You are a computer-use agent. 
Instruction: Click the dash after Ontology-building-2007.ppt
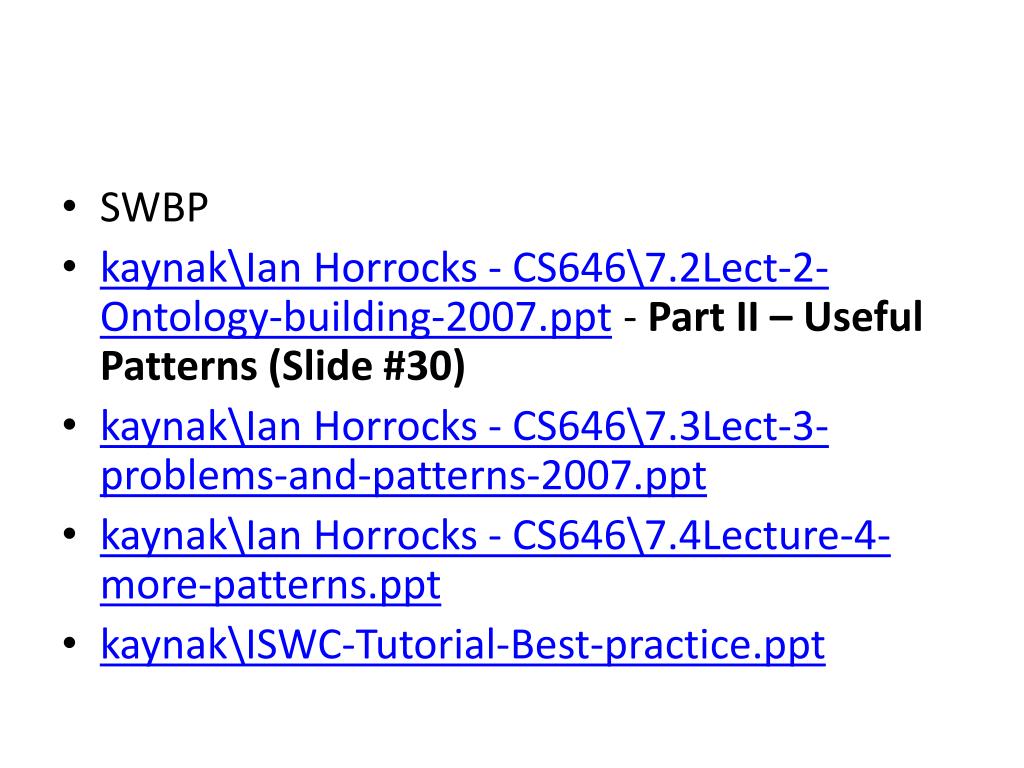click(x=630, y=321)
